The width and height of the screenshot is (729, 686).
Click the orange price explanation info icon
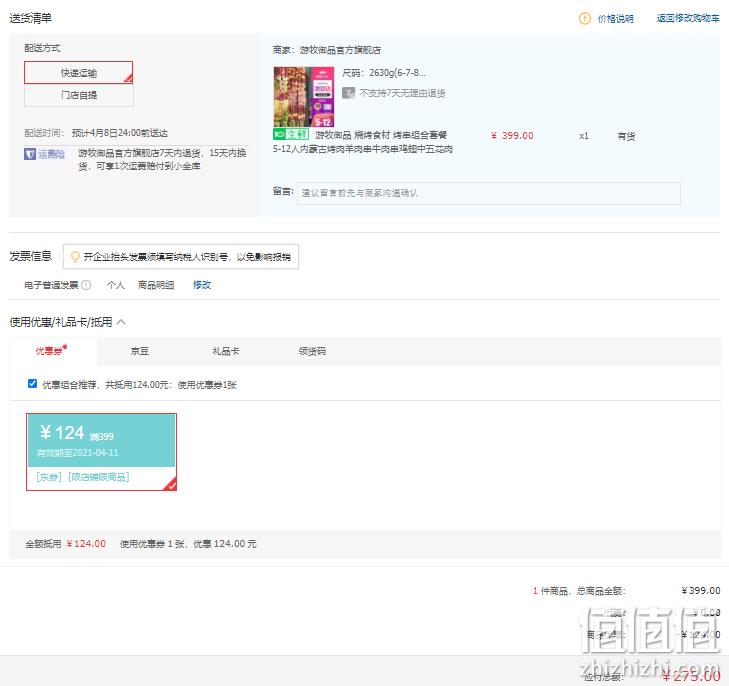pyautogui.click(x=584, y=19)
